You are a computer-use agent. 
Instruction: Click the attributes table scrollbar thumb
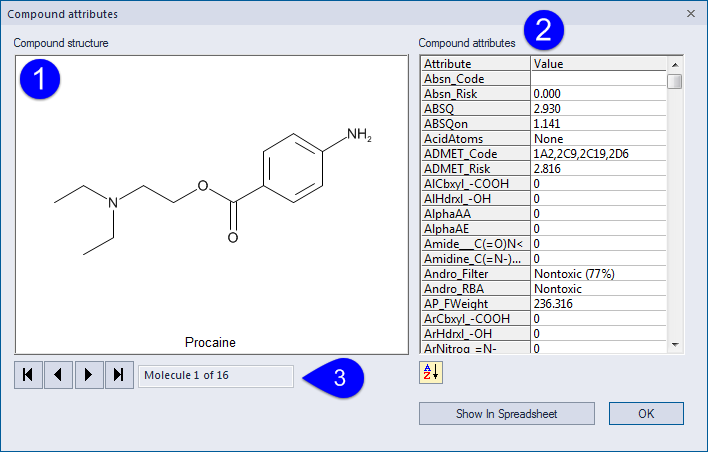pos(675,82)
